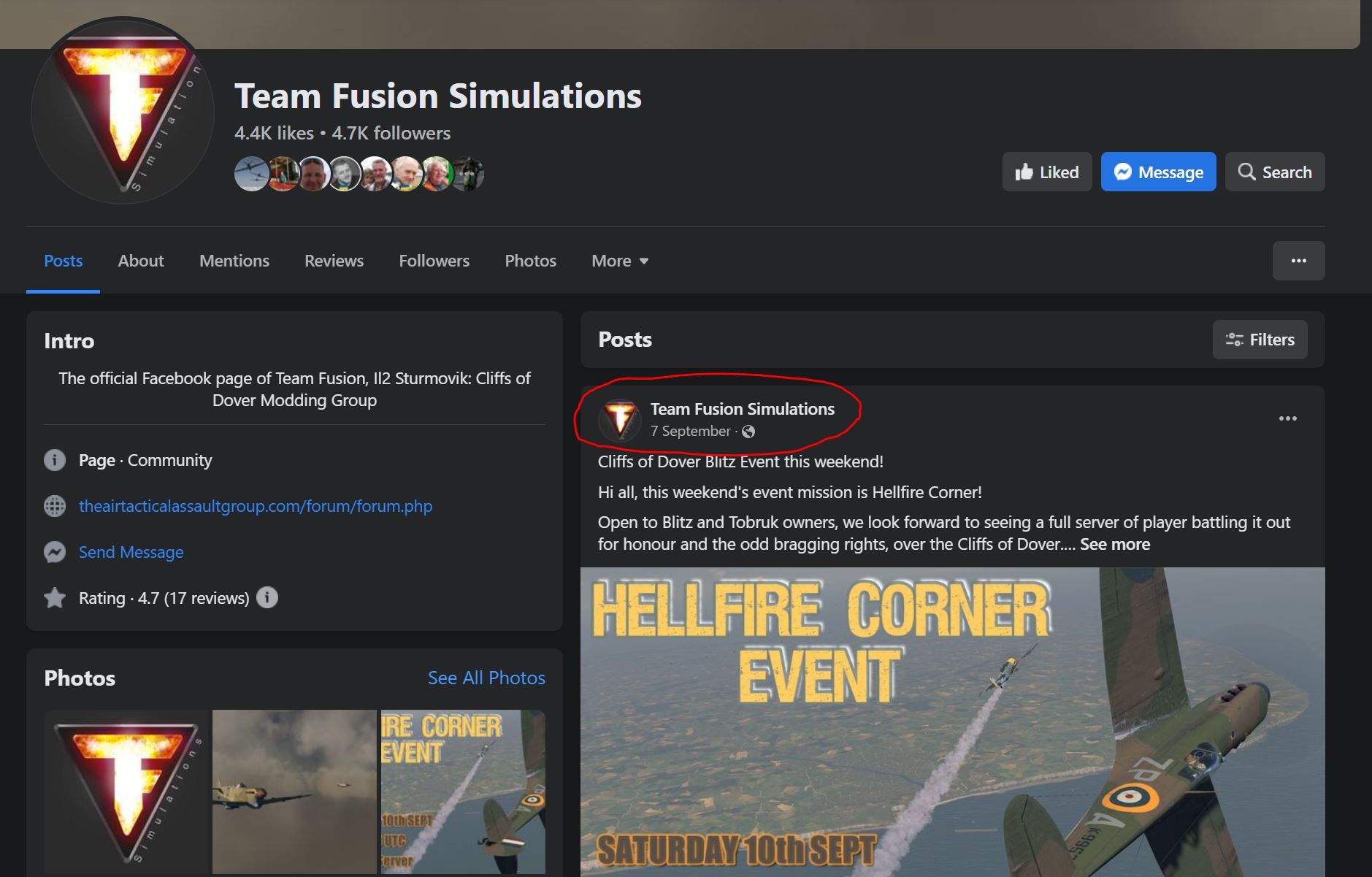
Task: Open the aircraft in clouds photo thumbnail
Action: click(294, 792)
